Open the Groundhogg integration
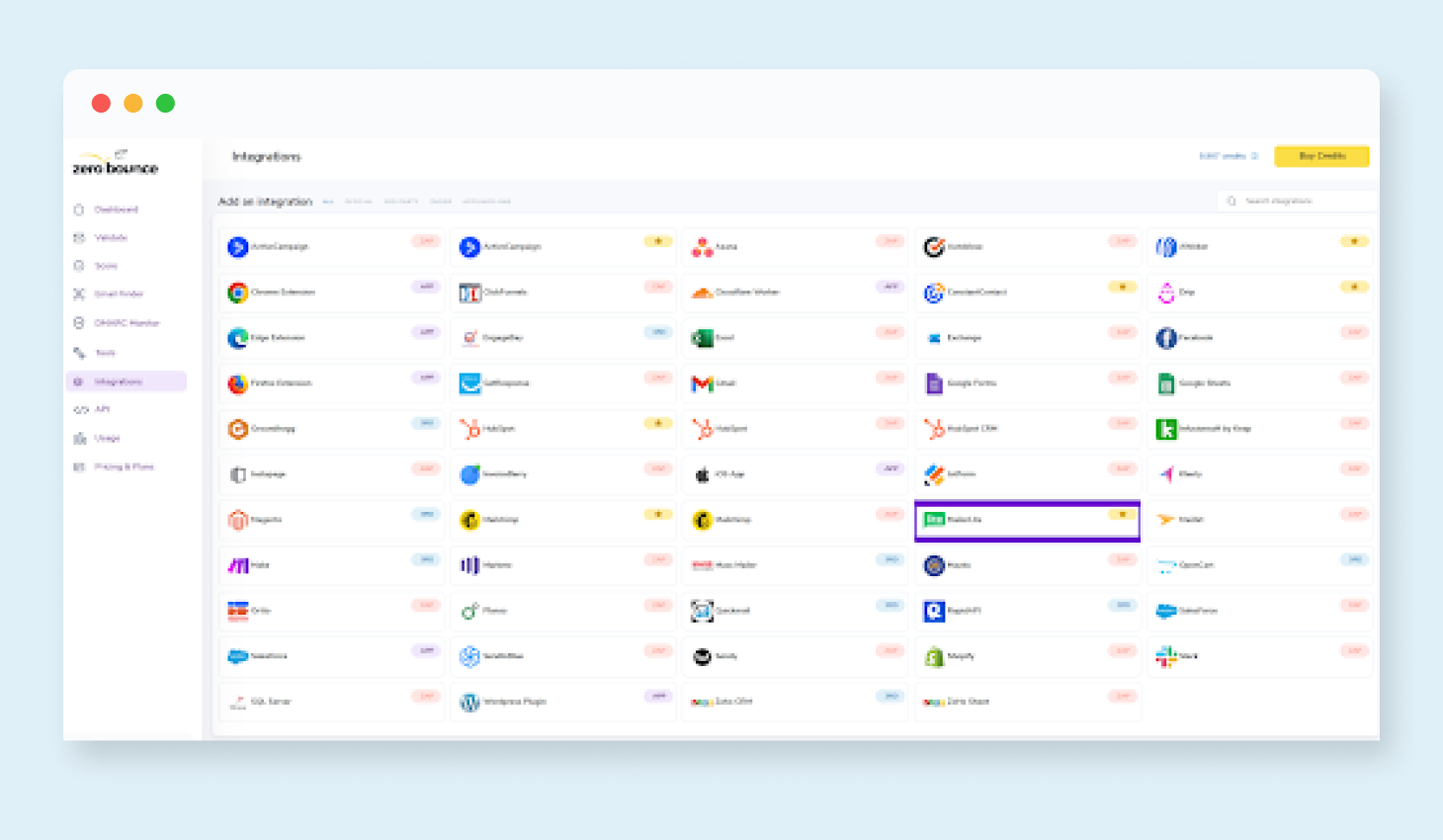 (x=329, y=429)
